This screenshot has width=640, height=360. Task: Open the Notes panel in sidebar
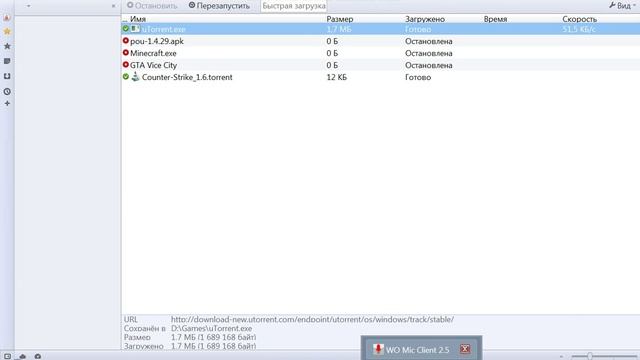[x=7, y=61]
